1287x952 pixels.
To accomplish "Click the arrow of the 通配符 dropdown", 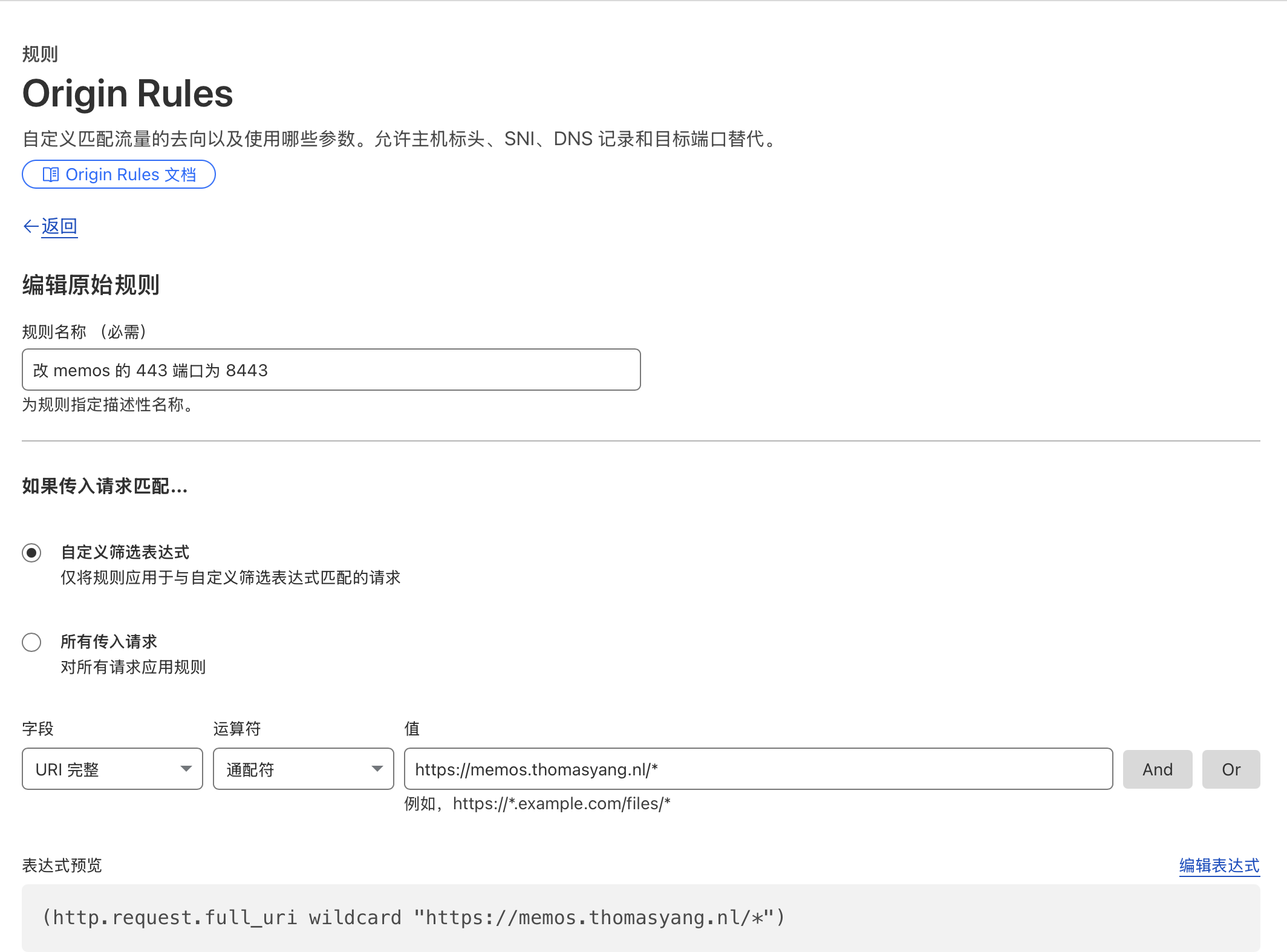I will (377, 769).
